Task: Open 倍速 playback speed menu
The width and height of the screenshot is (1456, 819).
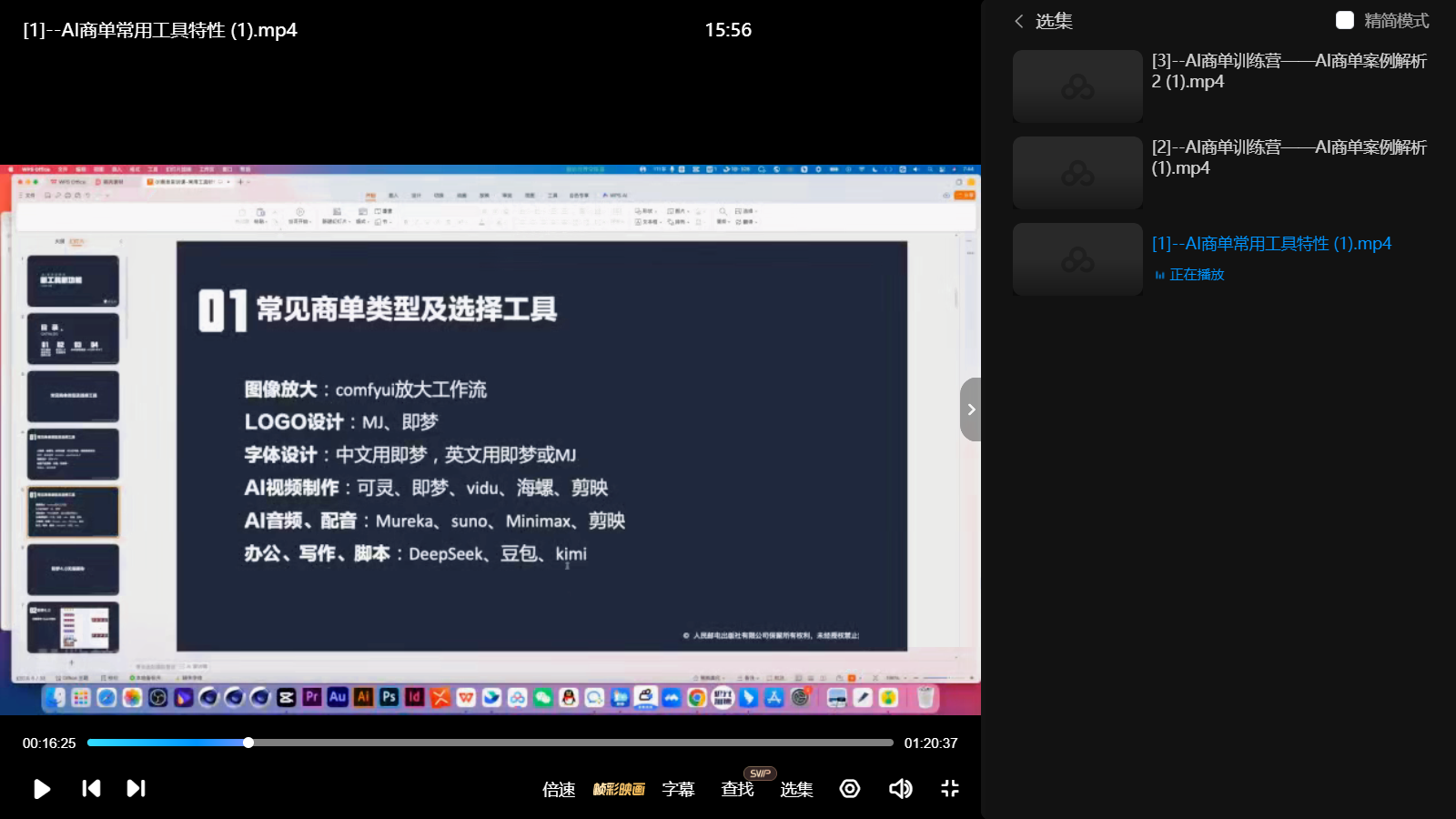Action: 559,789
